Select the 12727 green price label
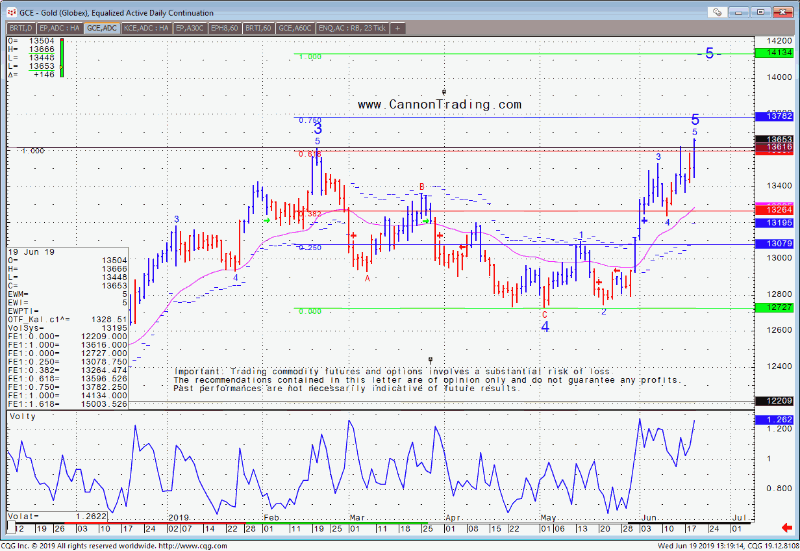The height and width of the screenshot is (551, 800). point(779,309)
